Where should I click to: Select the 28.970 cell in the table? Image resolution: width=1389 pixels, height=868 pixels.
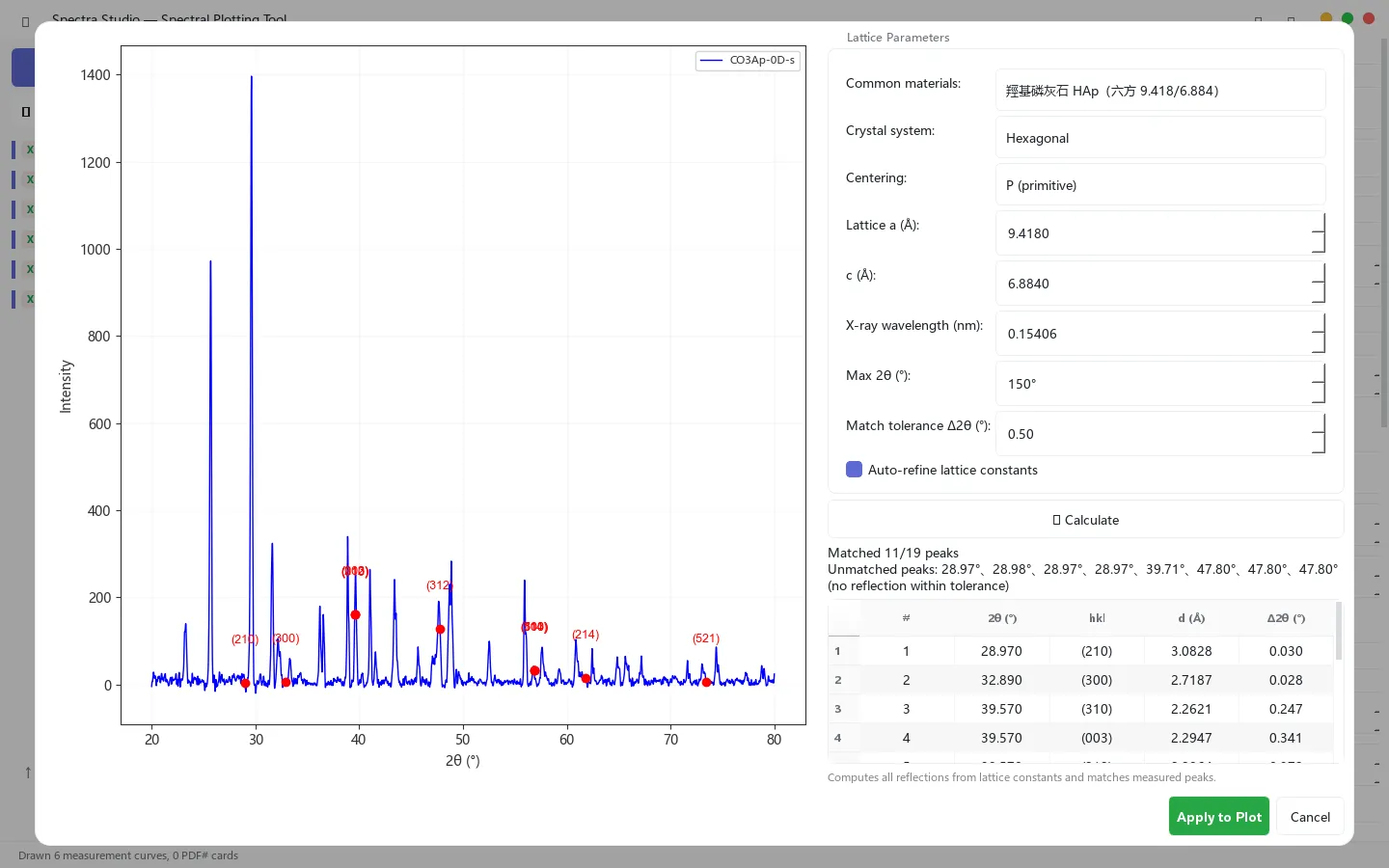point(1001,651)
